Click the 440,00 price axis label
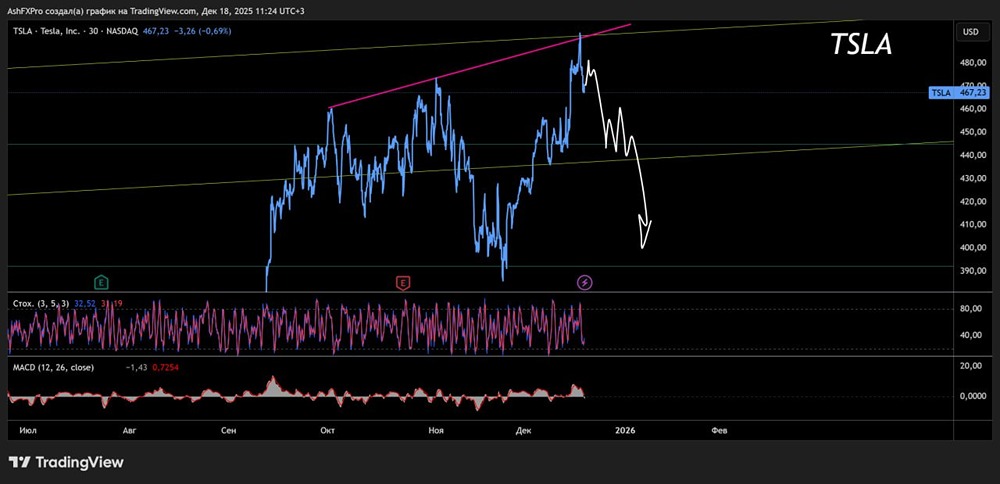 pyautogui.click(x=971, y=155)
